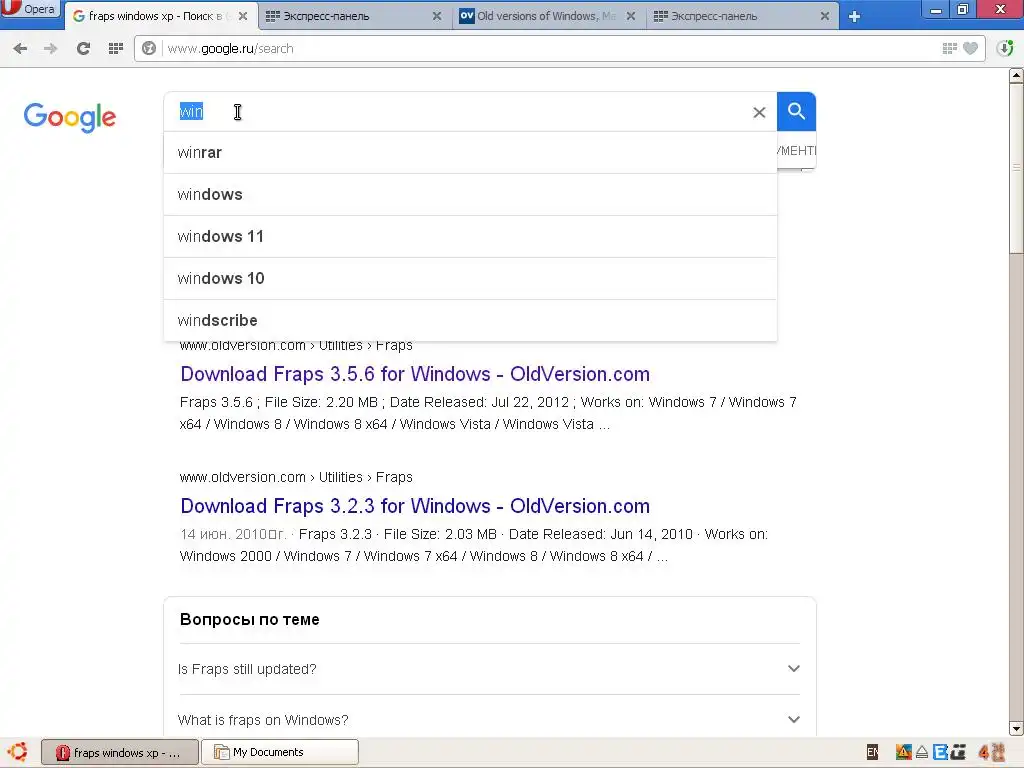Clear the search box with X

click(759, 112)
